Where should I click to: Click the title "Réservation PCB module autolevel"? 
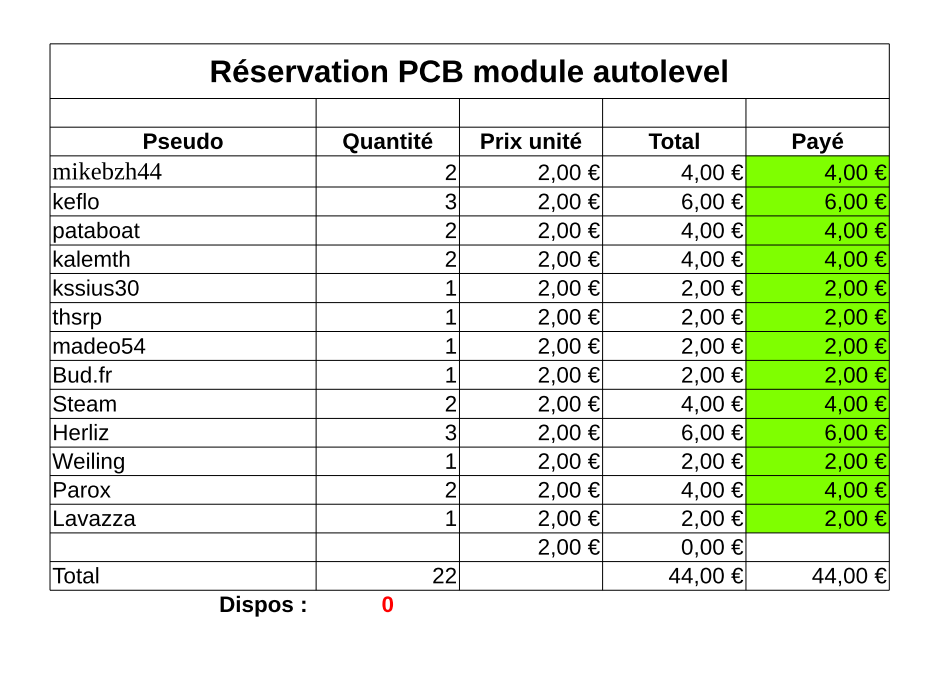click(469, 72)
